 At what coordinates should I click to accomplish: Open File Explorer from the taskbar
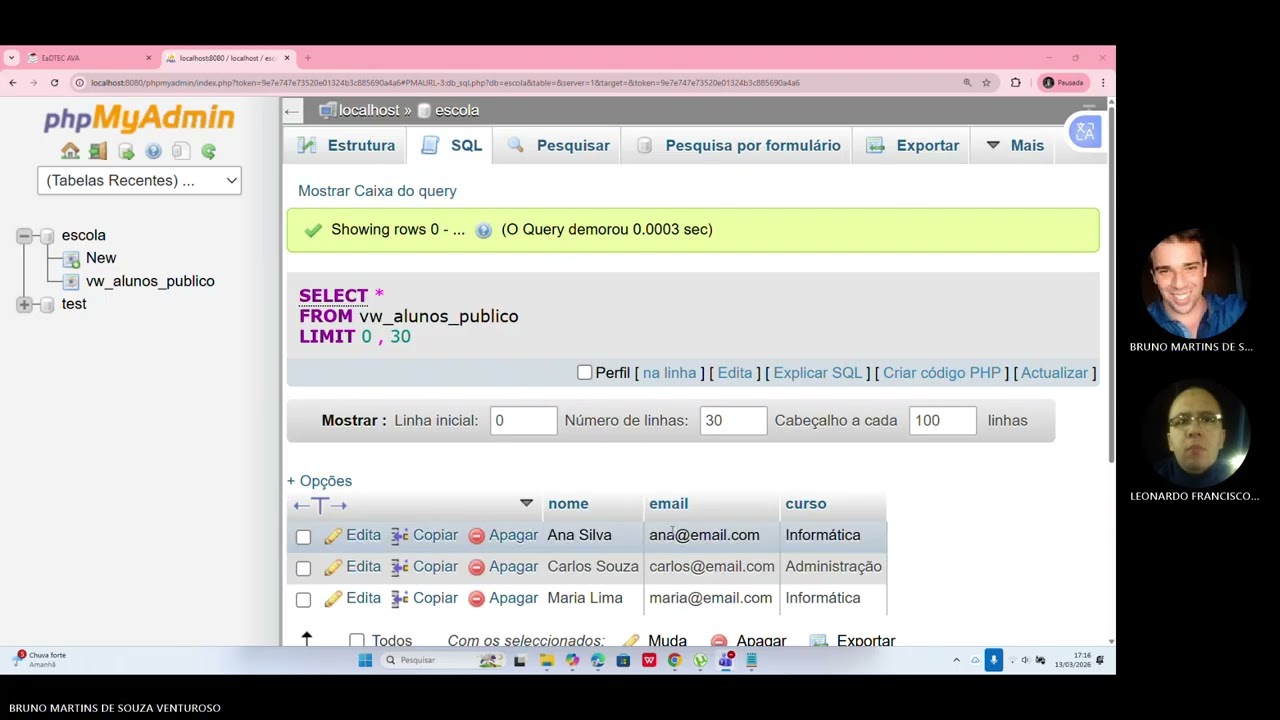(546, 660)
